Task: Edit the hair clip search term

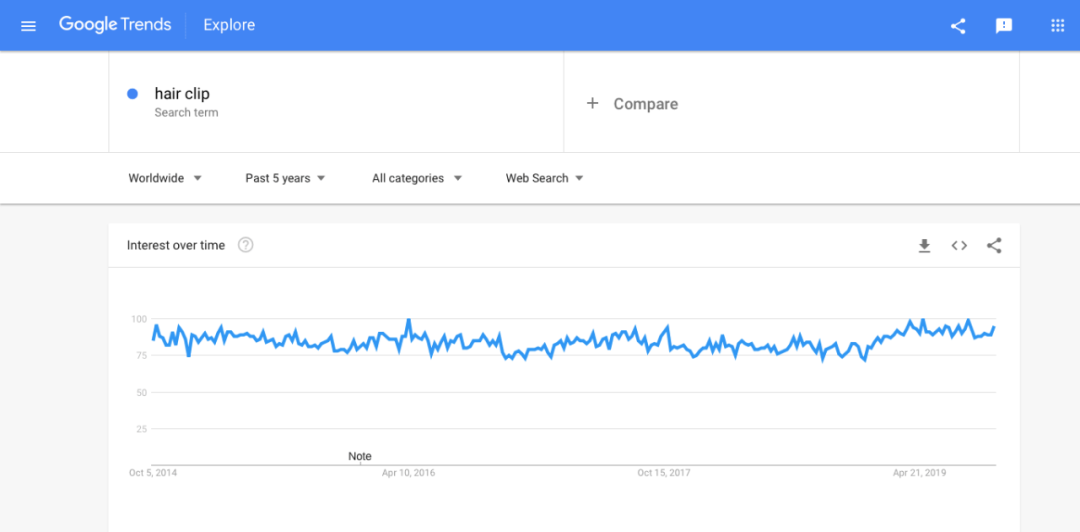Action: [182, 94]
